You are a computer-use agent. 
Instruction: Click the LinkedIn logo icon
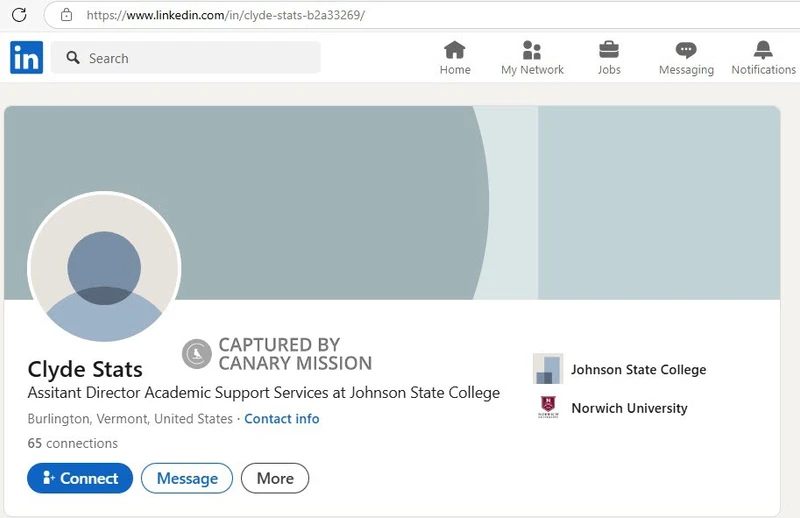26,58
